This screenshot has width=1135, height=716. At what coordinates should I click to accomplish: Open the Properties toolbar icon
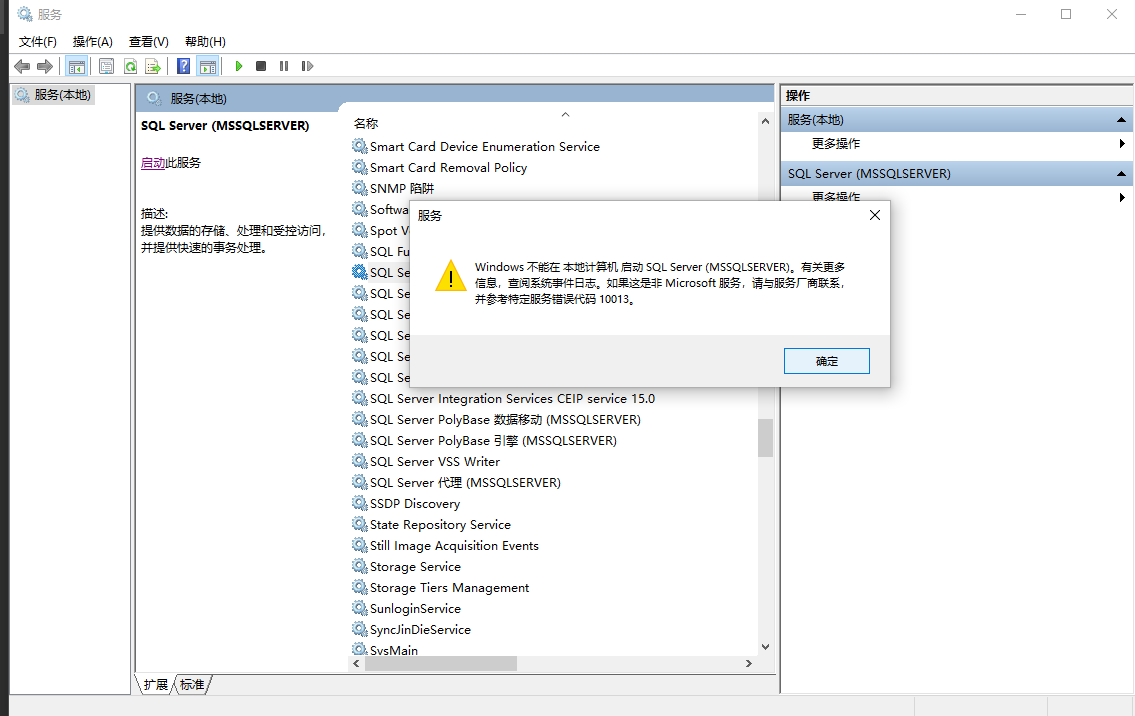point(106,67)
